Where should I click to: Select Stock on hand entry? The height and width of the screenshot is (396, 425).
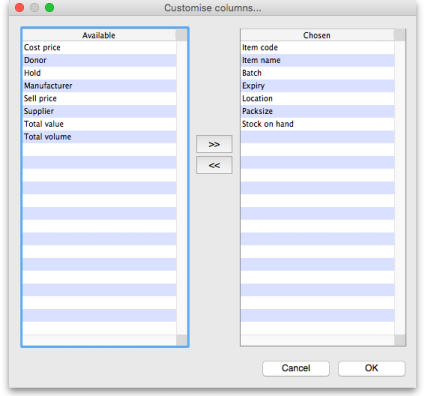pos(317,124)
